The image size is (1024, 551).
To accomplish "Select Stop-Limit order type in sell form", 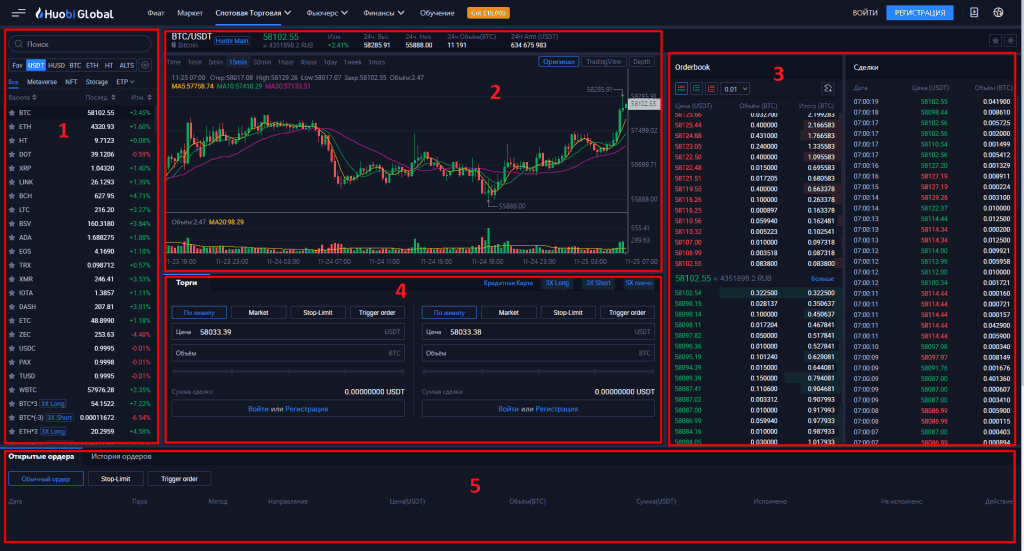I will click(568, 313).
